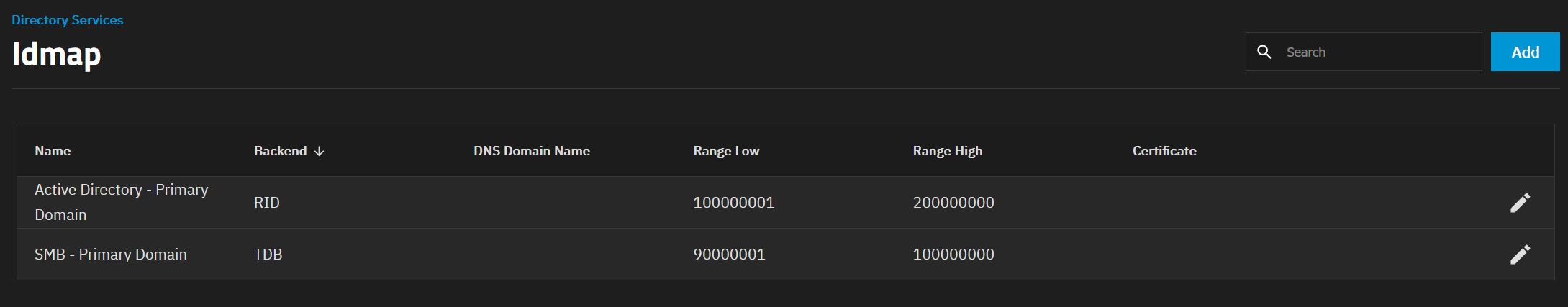Sort table by Range Low column
This screenshot has width=1568, height=307.
726,151
